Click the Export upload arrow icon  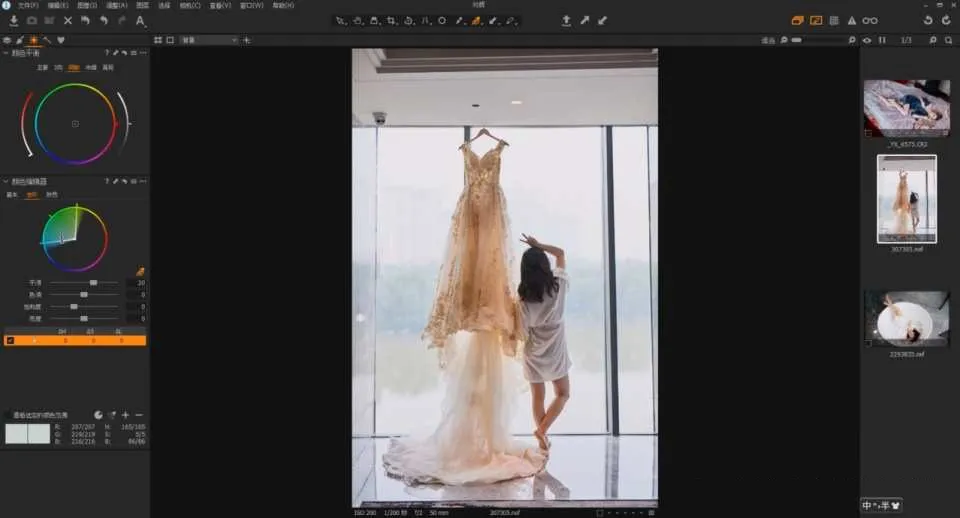(566, 21)
